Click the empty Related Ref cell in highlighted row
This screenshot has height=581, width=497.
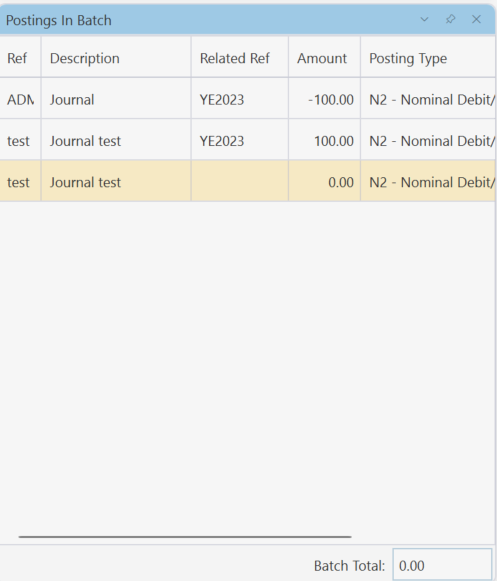pyautogui.click(x=240, y=182)
